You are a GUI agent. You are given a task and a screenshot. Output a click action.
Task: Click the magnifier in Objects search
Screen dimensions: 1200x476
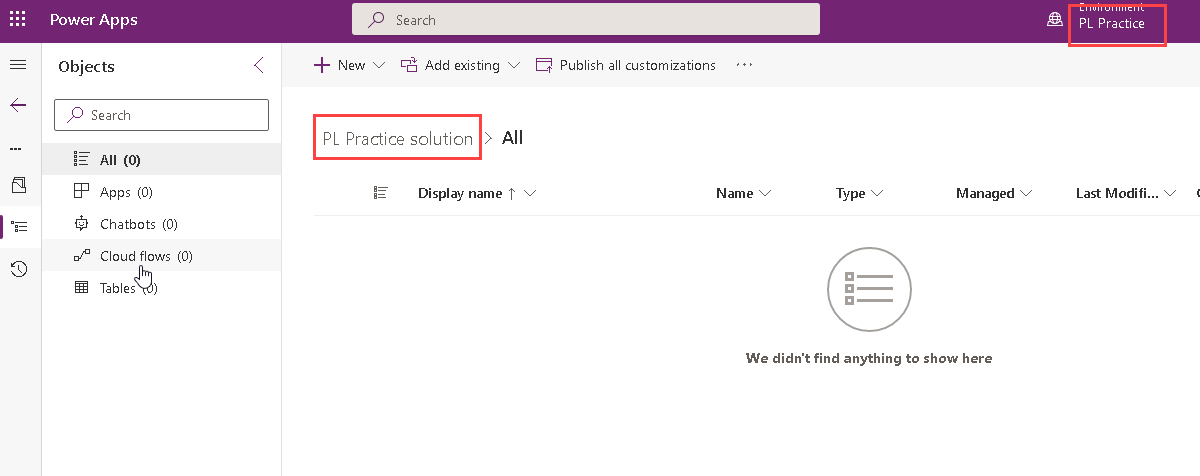[x=75, y=115]
